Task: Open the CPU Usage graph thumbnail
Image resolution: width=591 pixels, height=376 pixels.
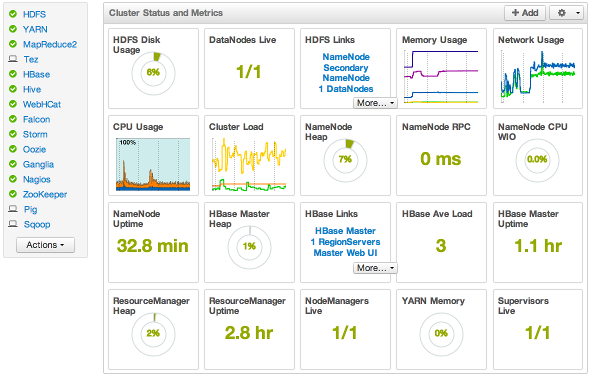Action: tap(153, 164)
